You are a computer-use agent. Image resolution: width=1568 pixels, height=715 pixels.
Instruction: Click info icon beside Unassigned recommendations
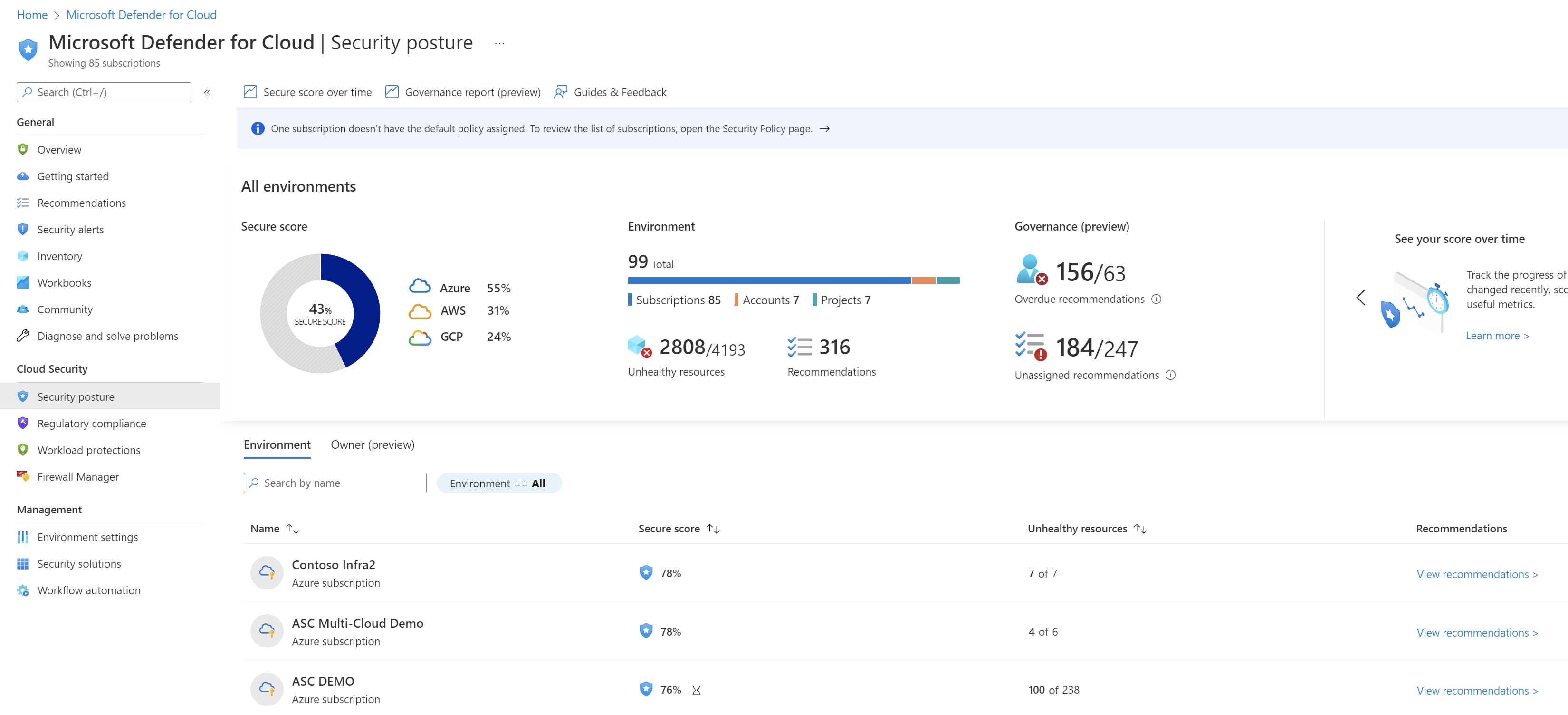pos(1170,375)
